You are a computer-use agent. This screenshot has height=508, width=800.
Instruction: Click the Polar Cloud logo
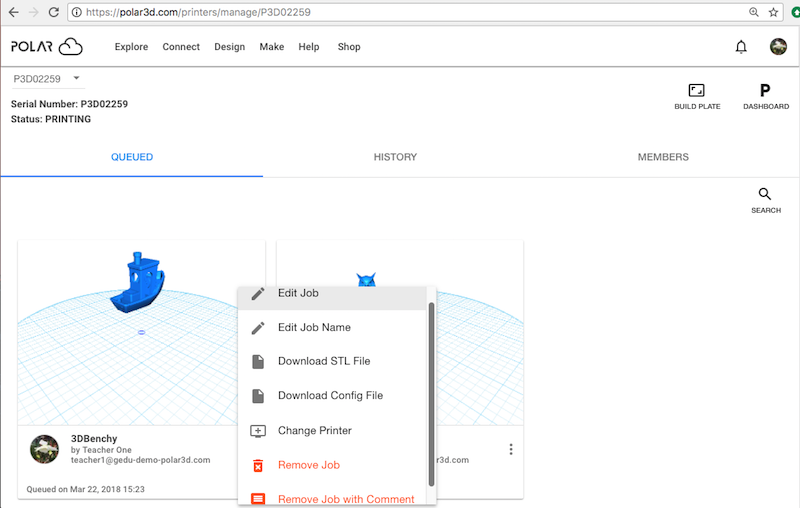coord(47,46)
